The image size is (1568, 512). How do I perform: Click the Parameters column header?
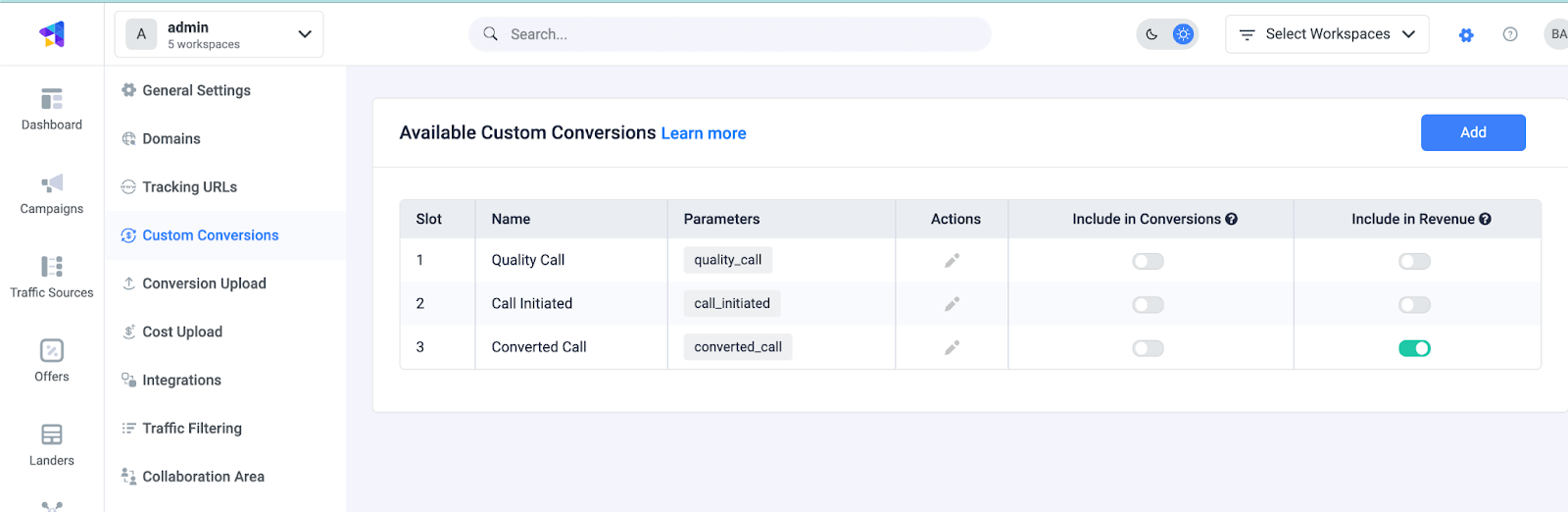pos(781,219)
